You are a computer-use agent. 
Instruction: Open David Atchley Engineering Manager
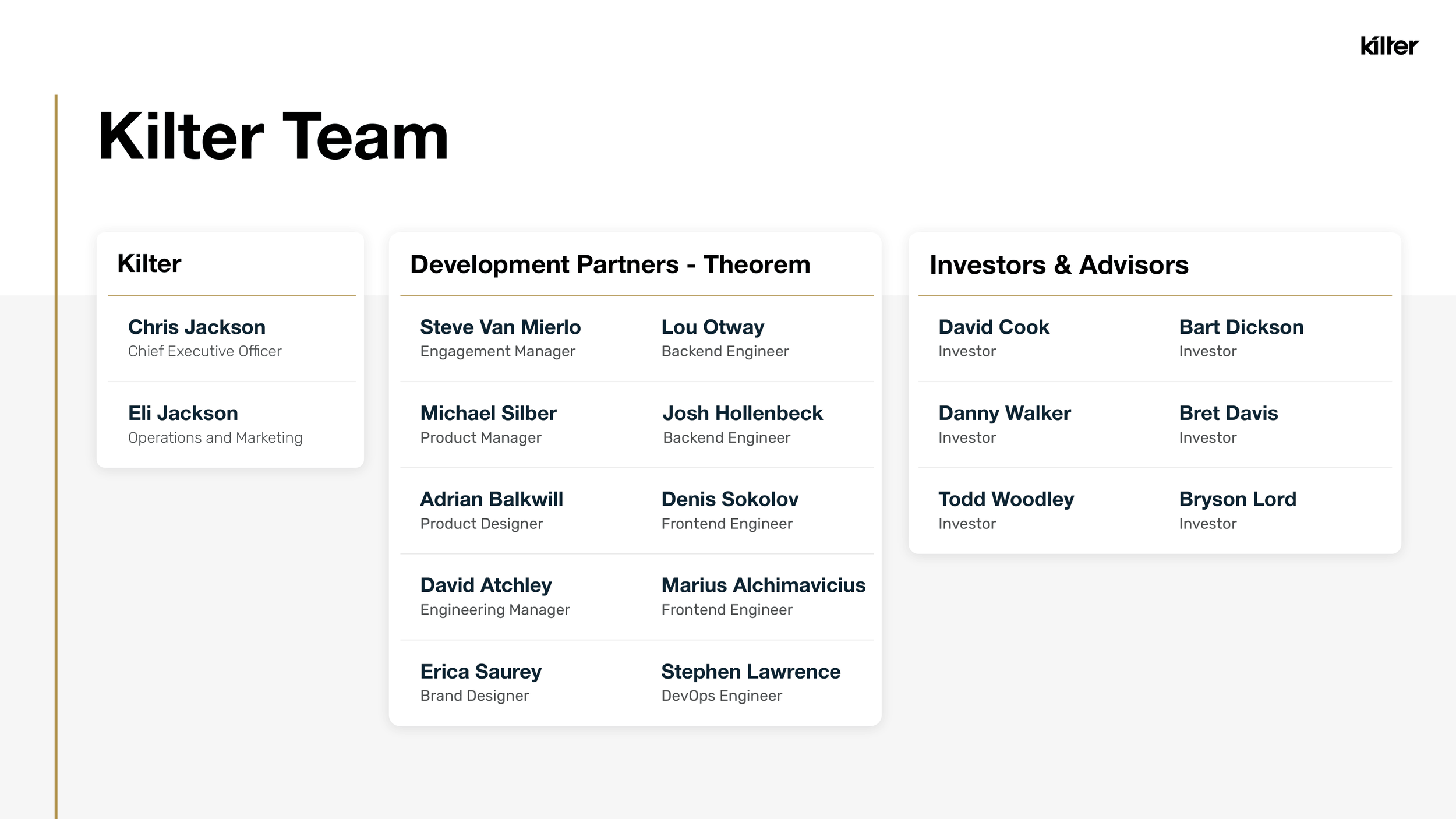pyautogui.click(x=494, y=597)
